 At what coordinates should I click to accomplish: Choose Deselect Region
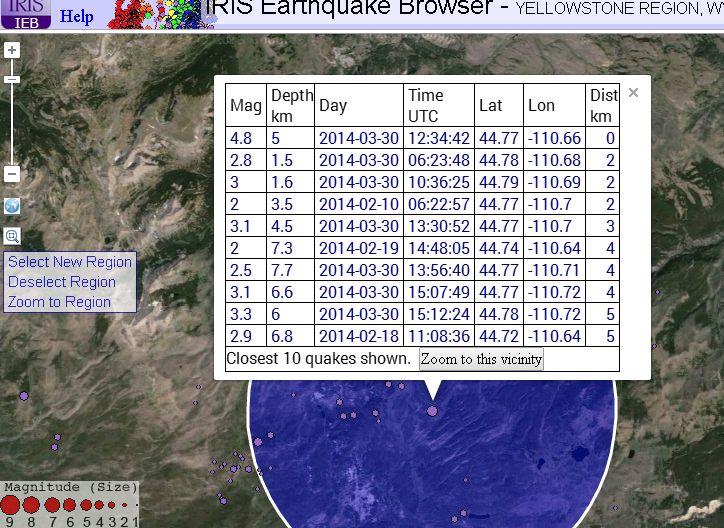coord(62,282)
